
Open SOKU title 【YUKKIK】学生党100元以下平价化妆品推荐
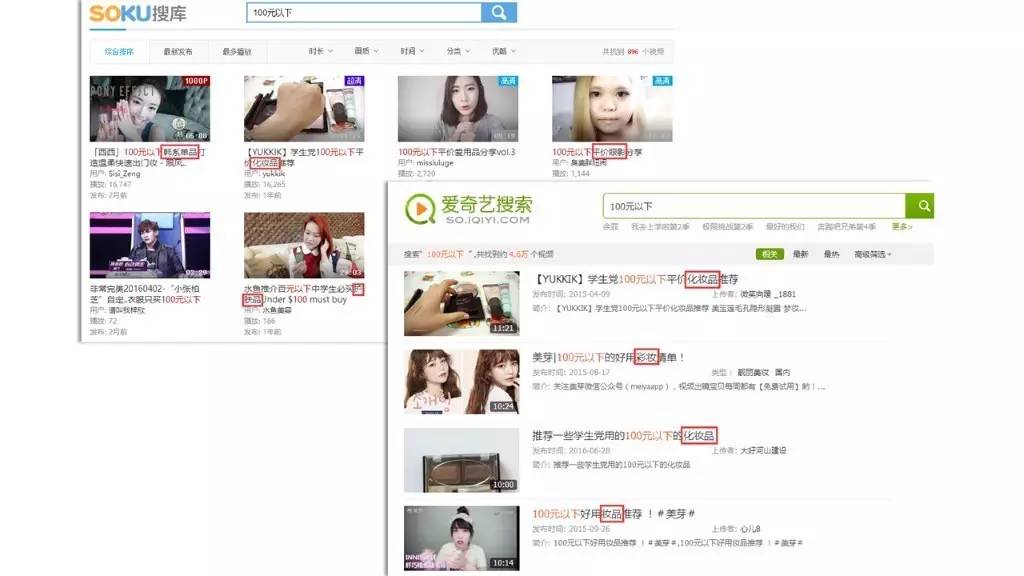coord(304,157)
